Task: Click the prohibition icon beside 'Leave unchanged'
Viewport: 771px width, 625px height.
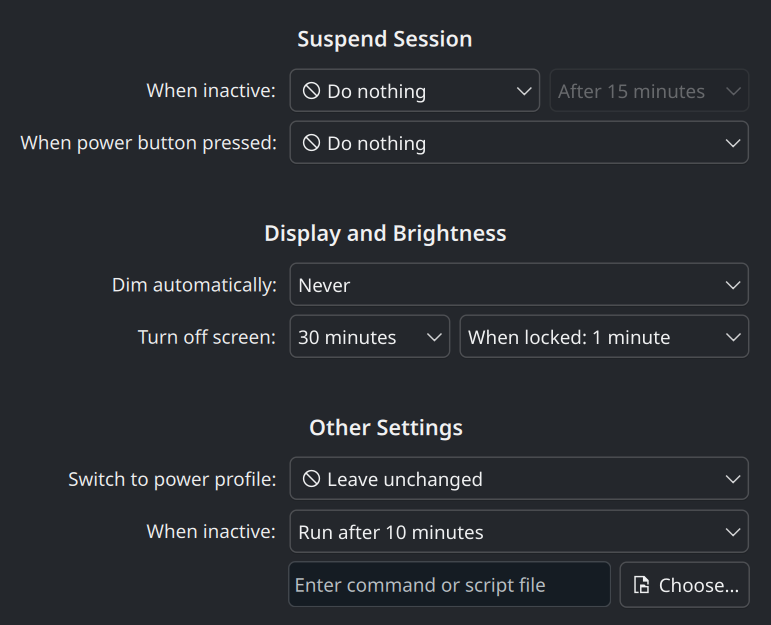Action: (311, 479)
